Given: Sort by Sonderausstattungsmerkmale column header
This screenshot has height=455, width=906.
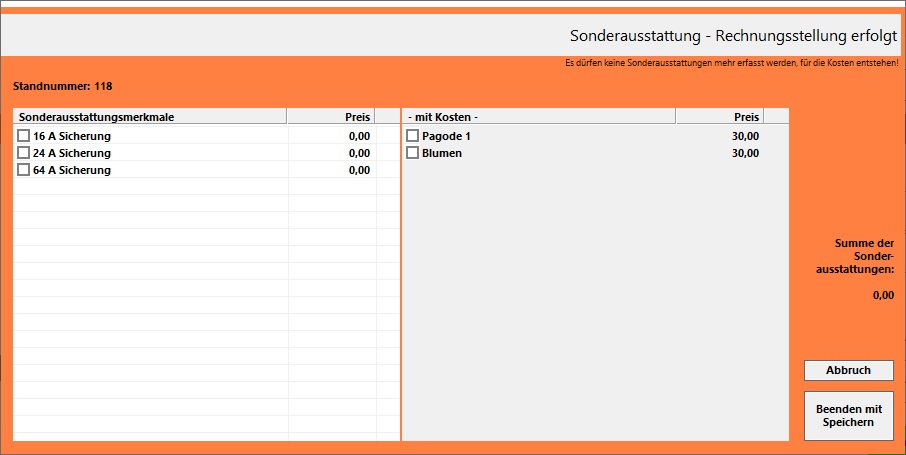Looking at the screenshot, I should point(150,117).
